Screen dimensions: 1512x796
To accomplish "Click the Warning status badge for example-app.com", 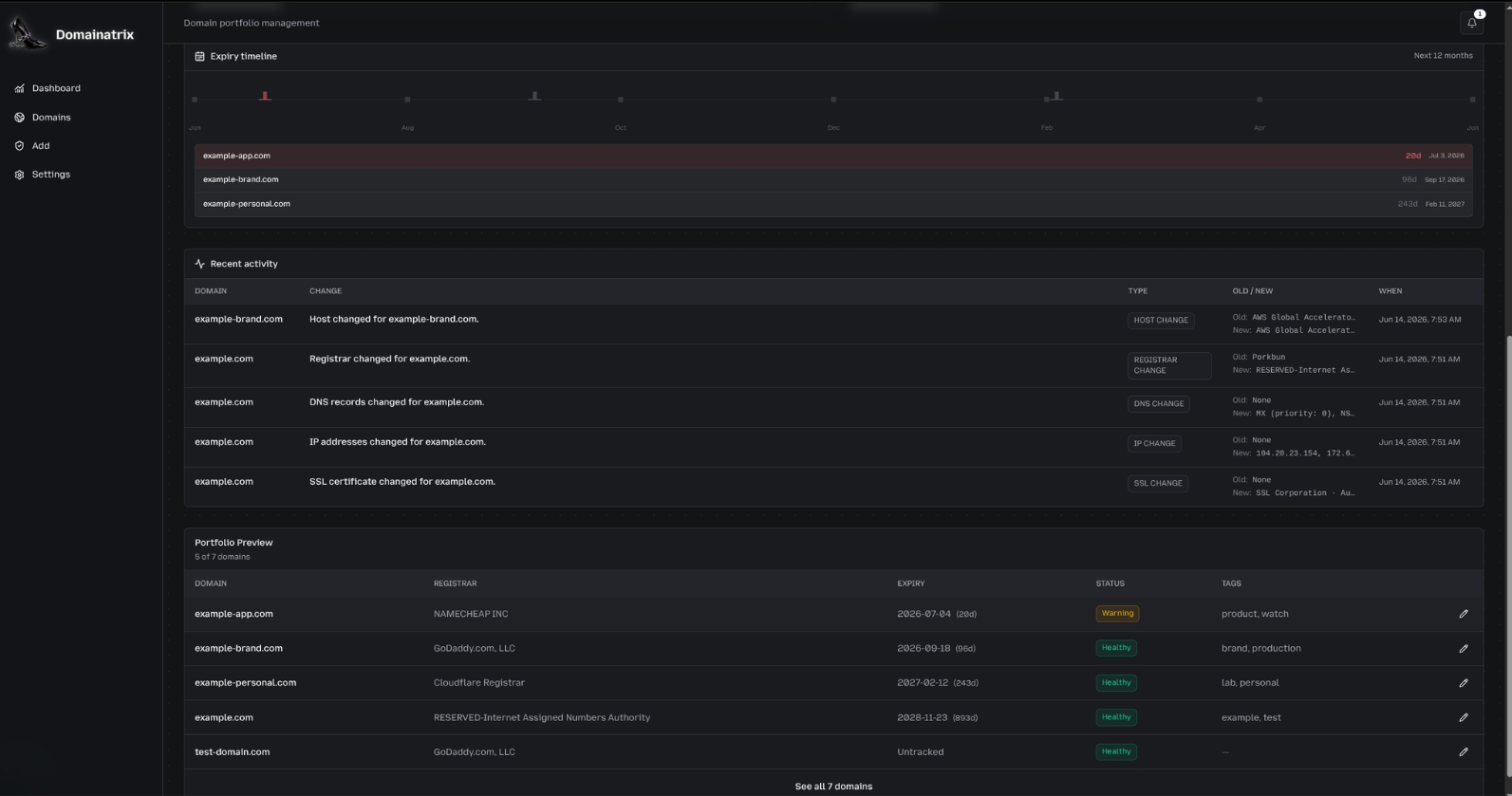I will (x=1117, y=614).
